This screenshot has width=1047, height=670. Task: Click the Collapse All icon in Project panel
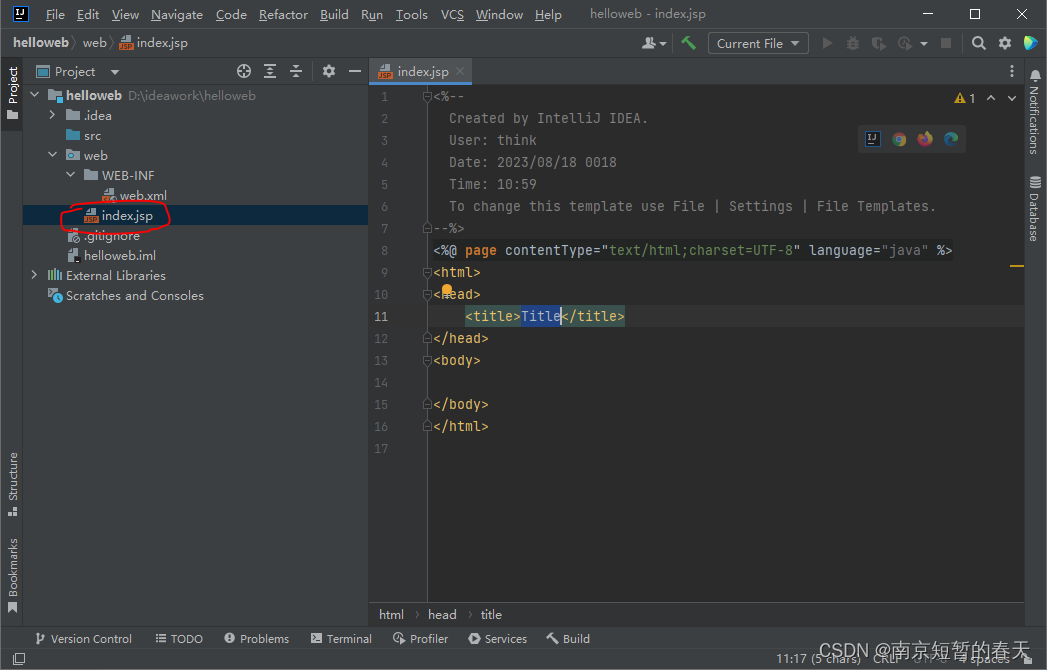coord(296,71)
